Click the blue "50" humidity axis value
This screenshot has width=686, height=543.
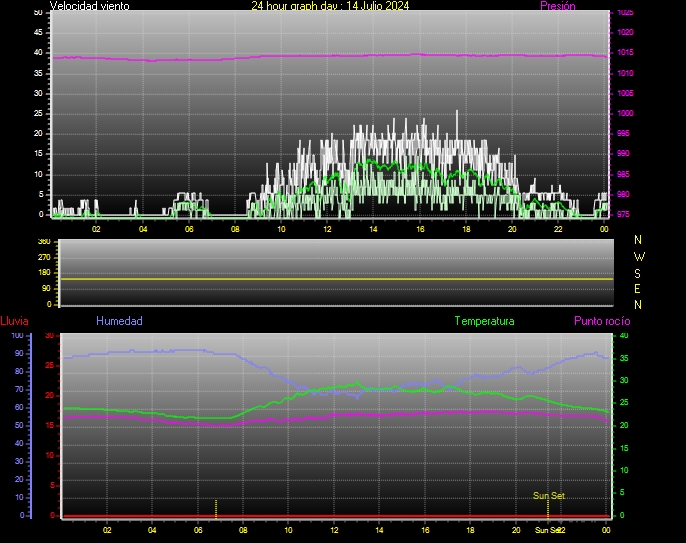[x=19, y=425]
